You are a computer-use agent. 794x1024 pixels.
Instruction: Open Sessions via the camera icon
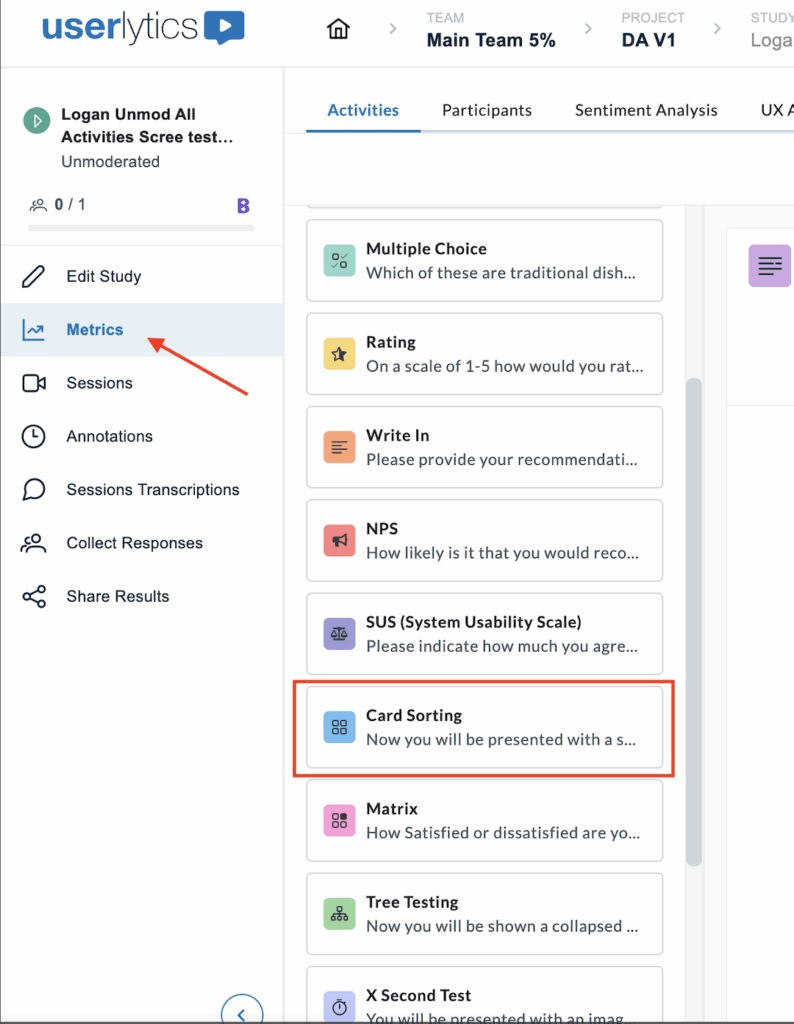pos(33,383)
